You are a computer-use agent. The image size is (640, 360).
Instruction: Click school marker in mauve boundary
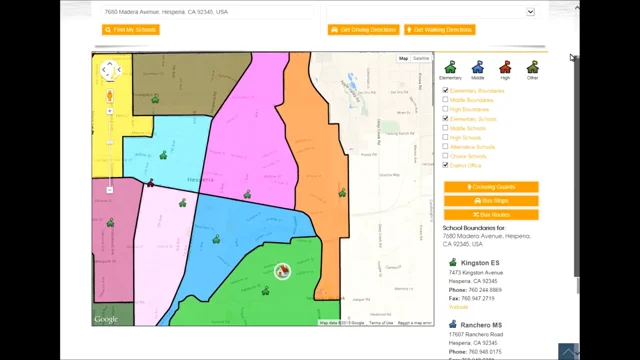coord(111,222)
